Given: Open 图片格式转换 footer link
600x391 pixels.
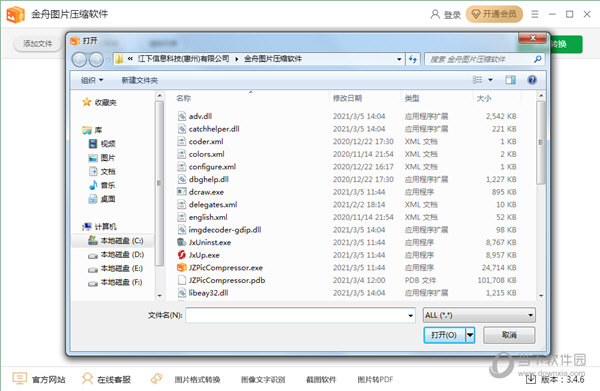Looking at the screenshot, I should click(x=197, y=380).
